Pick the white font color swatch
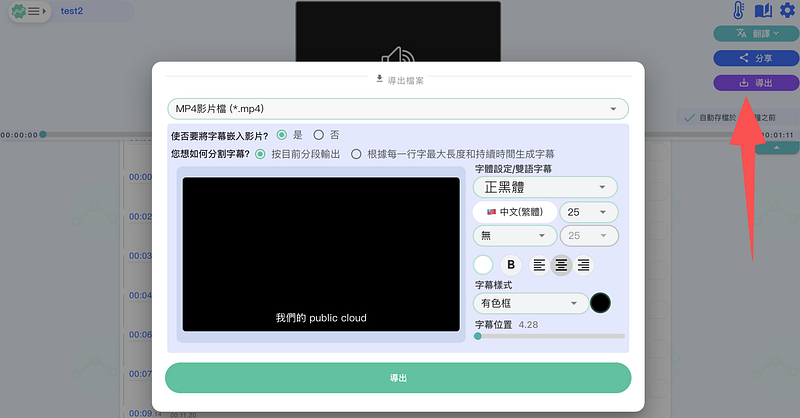800x418 pixels. (483, 265)
